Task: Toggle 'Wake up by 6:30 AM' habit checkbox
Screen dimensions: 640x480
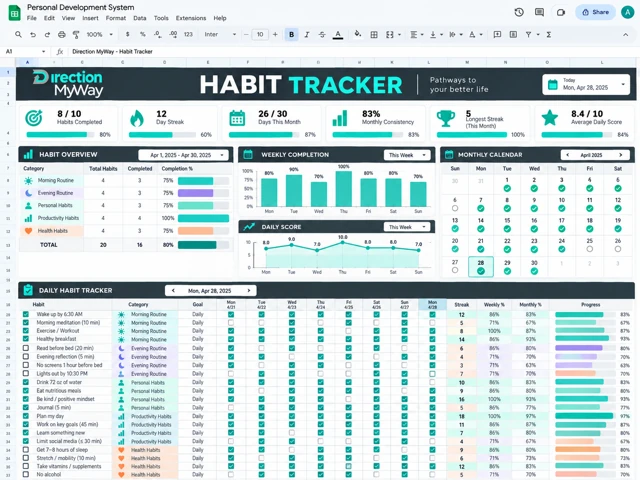Action: pos(26,314)
